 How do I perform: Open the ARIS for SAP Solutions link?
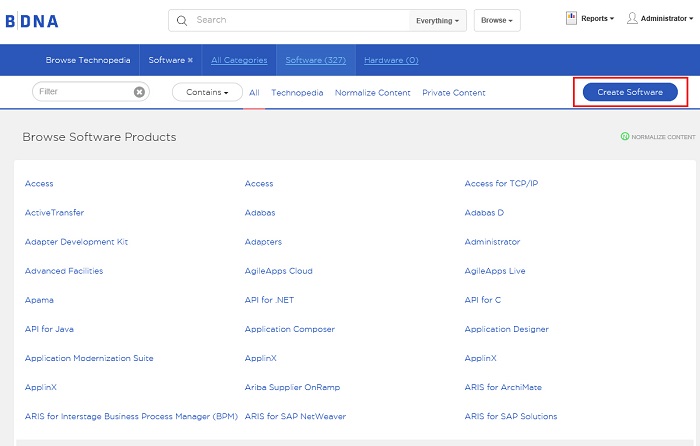[511, 416]
